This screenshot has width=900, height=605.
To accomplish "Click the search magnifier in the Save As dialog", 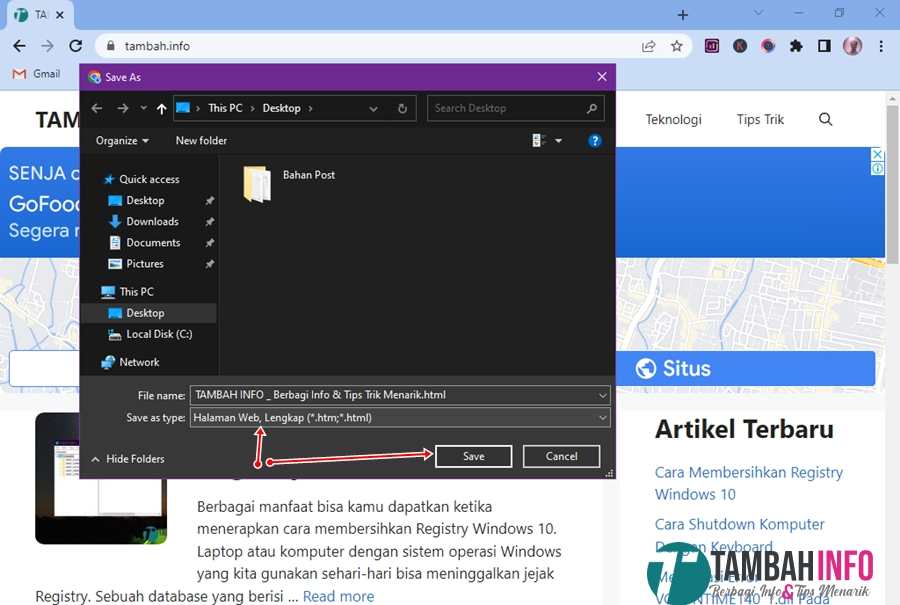I will pyautogui.click(x=592, y=108).
